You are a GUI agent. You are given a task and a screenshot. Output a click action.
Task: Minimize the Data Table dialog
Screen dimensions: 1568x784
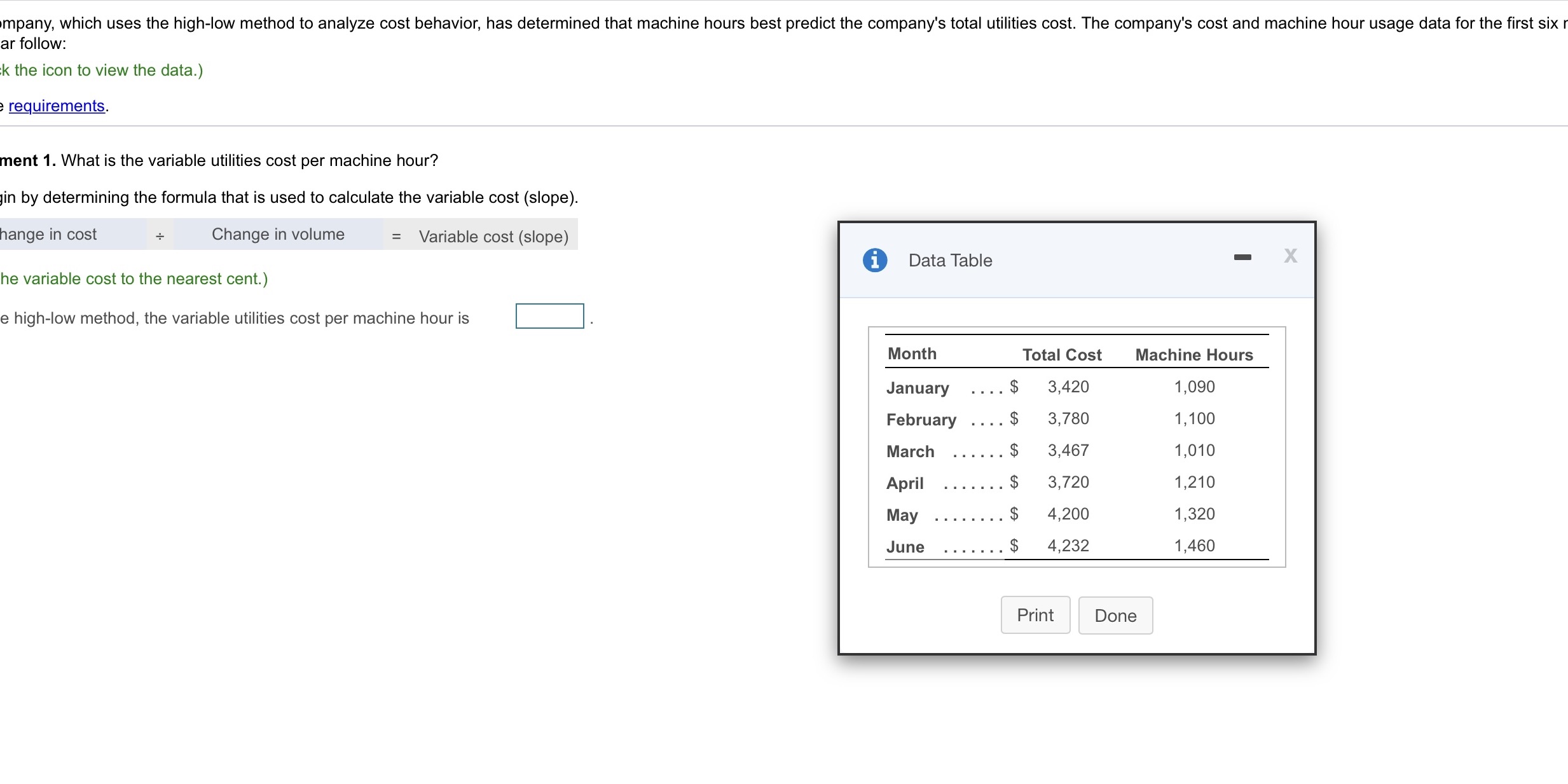tap(1242, 257)
